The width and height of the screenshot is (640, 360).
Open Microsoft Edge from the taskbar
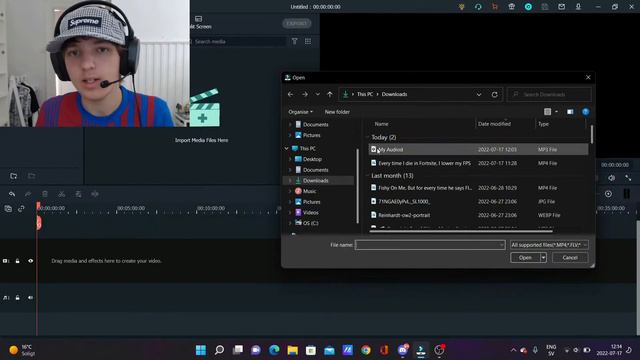(x=274, y=350)
